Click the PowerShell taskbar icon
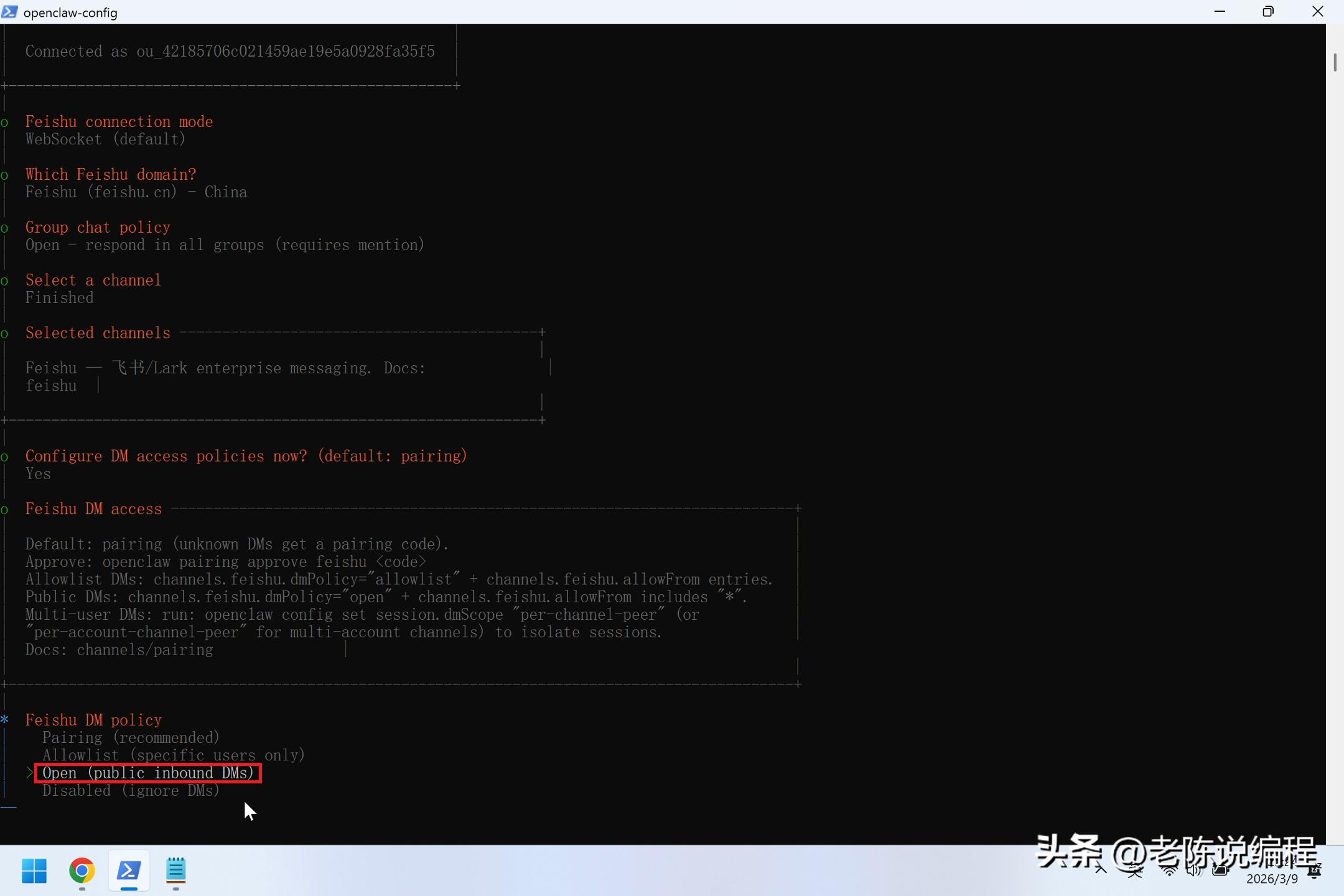Screen dimensions: 1344x896 (129, 870)
